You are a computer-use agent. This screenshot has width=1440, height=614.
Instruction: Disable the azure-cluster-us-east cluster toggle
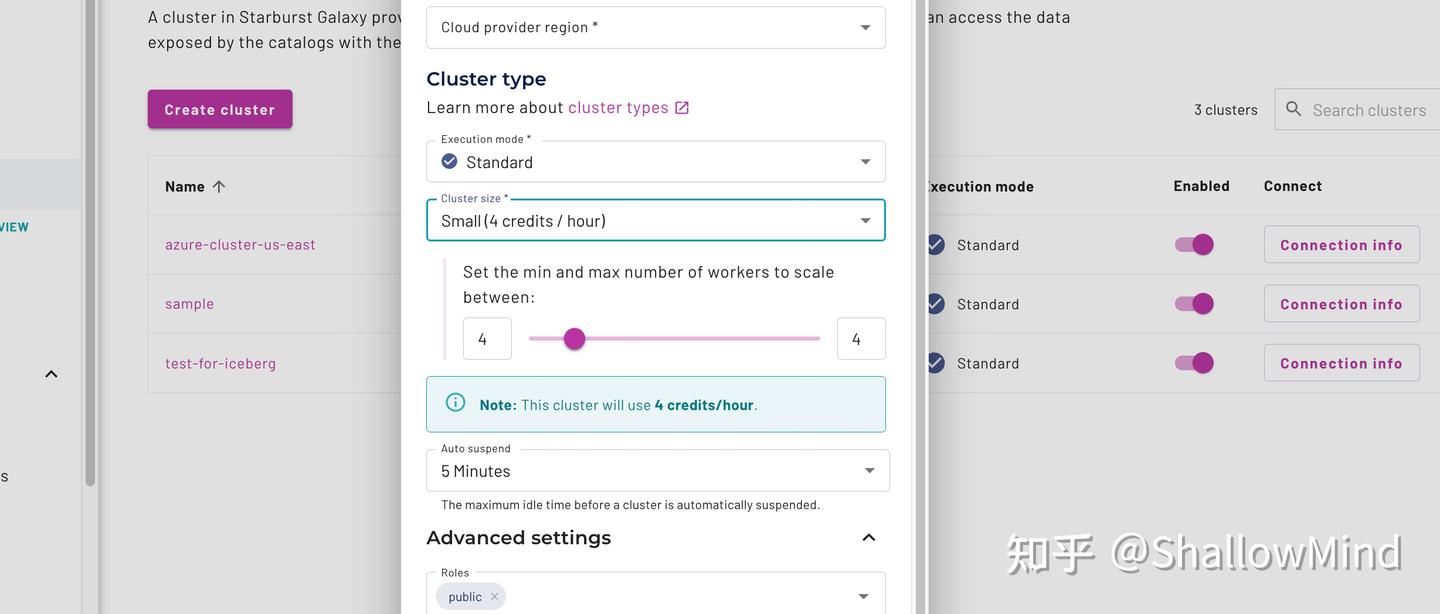pyautogui.click(x=1194, y=245)
